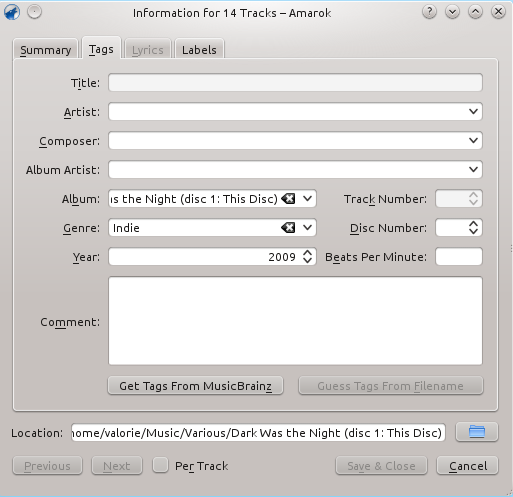
Task: Select the Tags tab
Action: pyautogui.click(x=101, y=49)
